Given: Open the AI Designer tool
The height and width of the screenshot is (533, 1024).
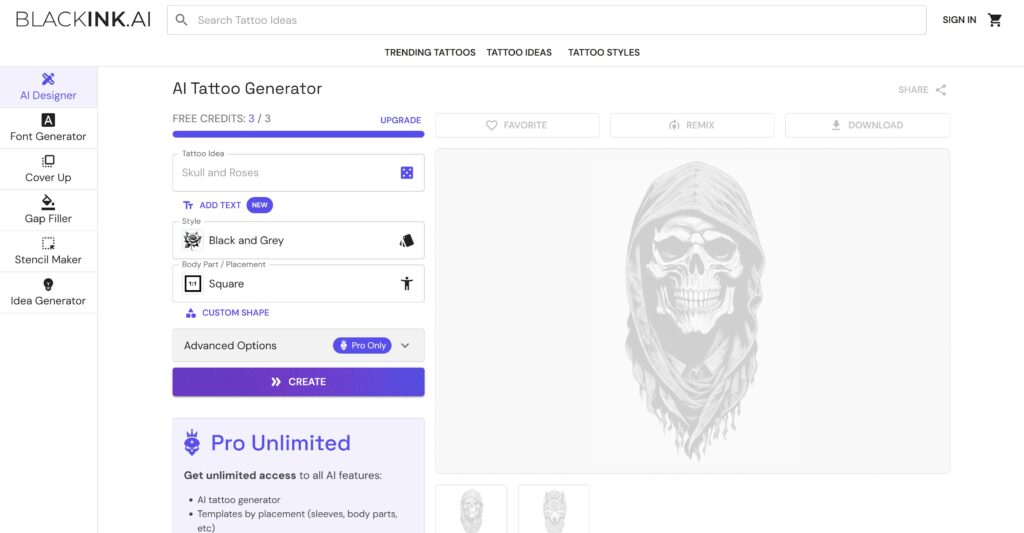Looking at the screenshot, I should coord(48,87).
